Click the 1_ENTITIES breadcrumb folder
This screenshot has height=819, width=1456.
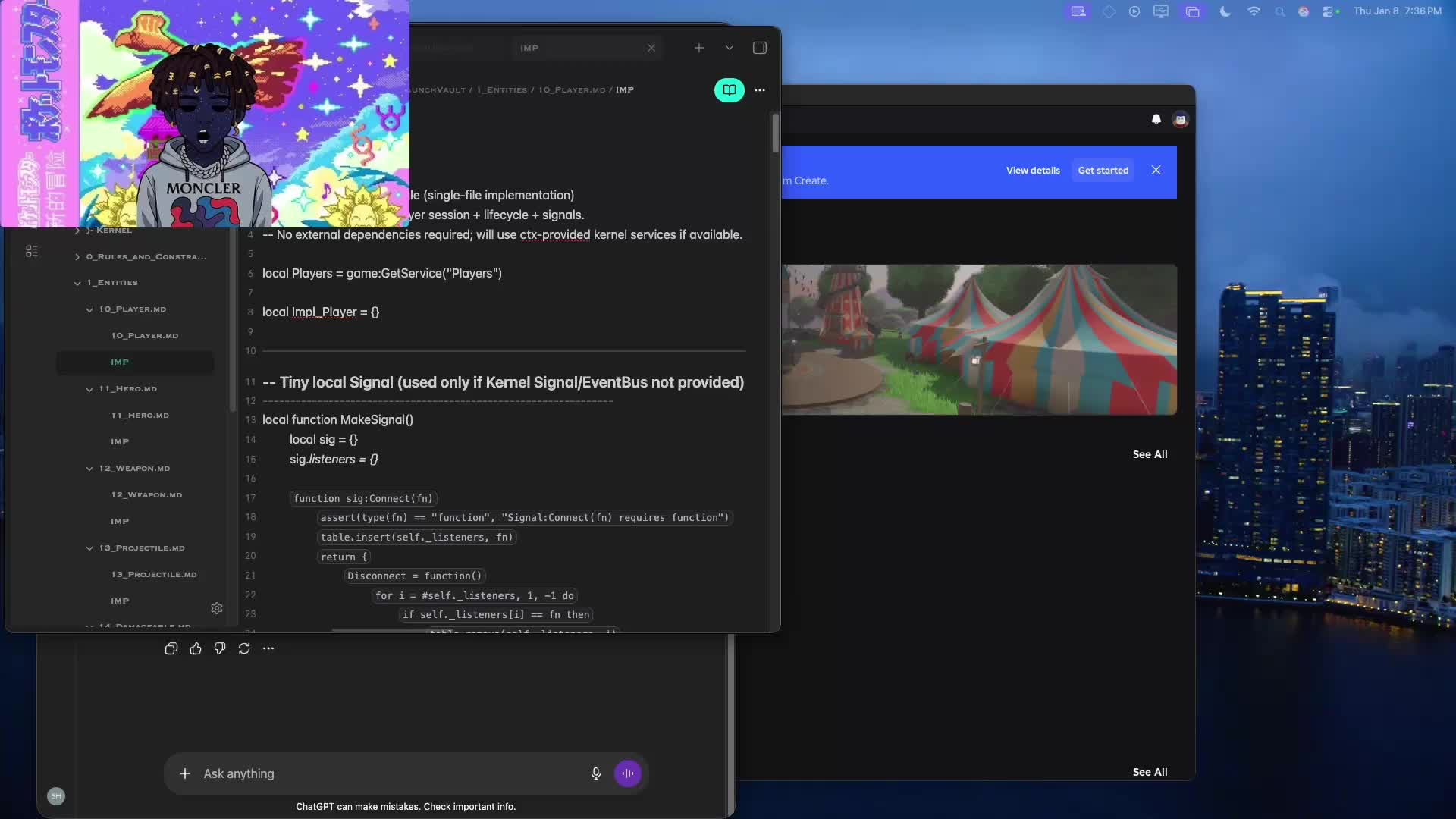(x=501, y=89)
